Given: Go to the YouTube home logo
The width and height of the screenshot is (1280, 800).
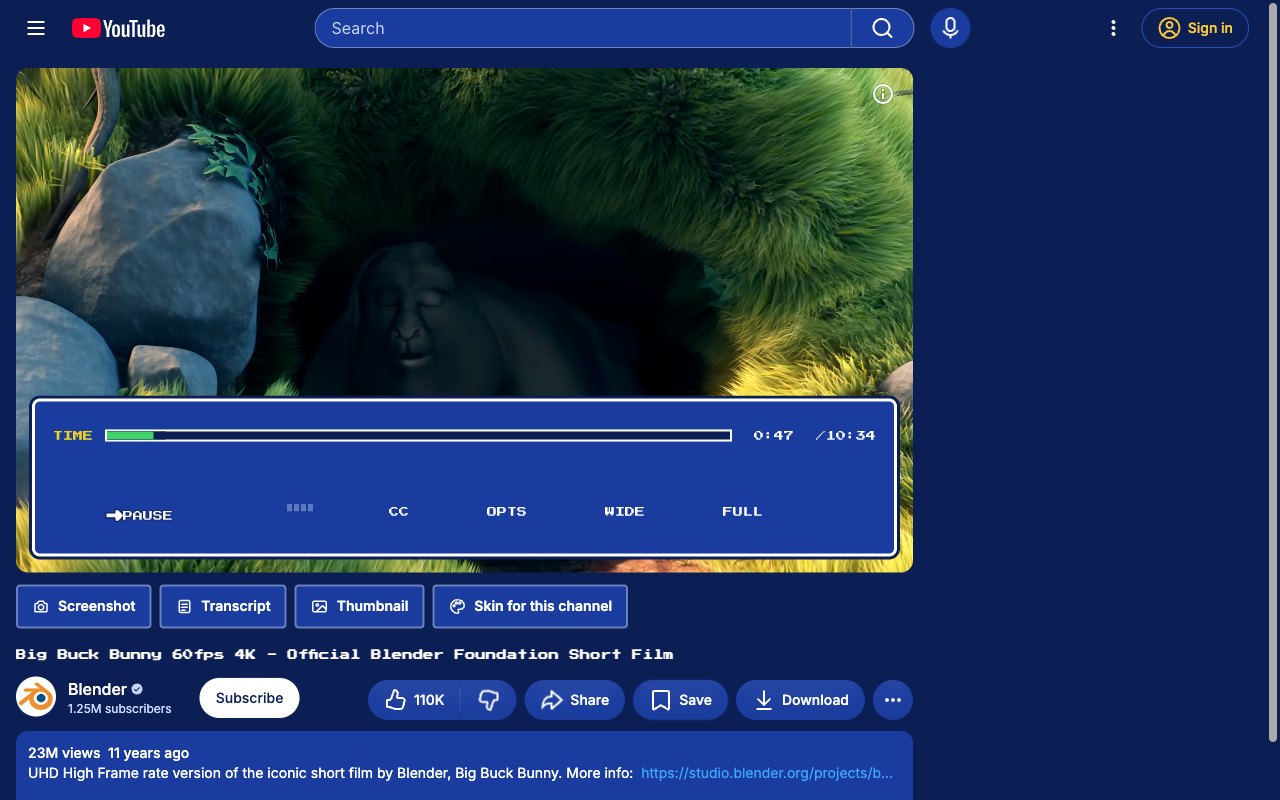Looking at the screenshot, I should 119,28.
